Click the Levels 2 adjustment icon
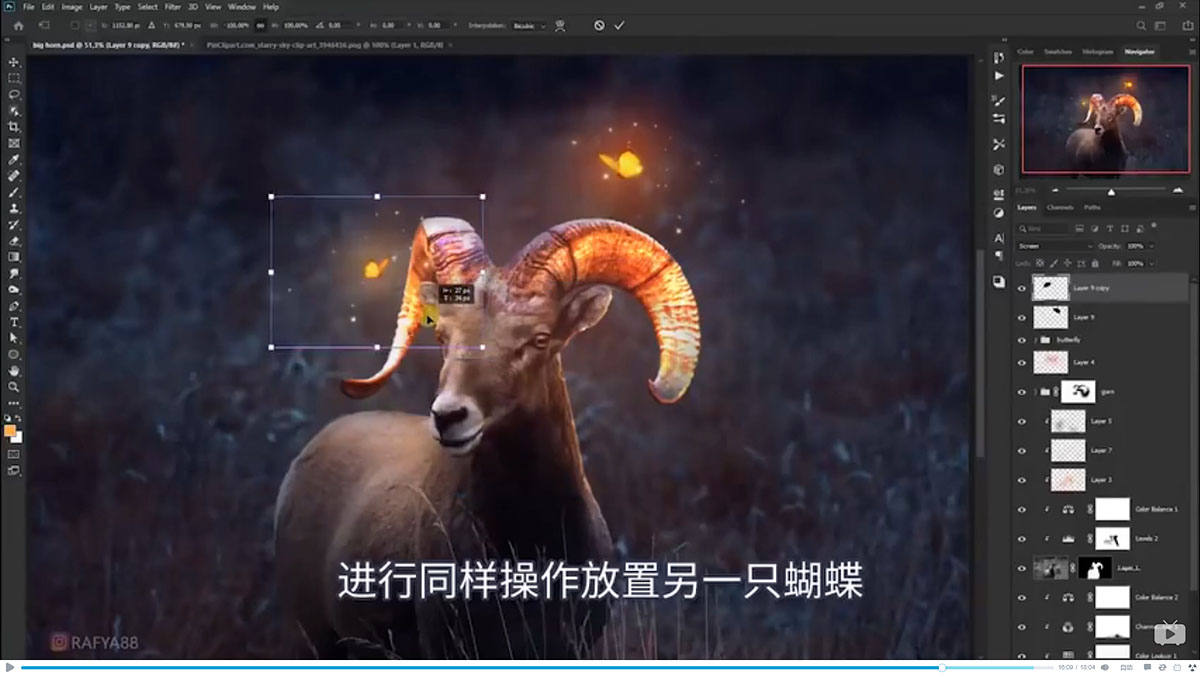The image size is (1200, 675). [x=1066, y=538]
